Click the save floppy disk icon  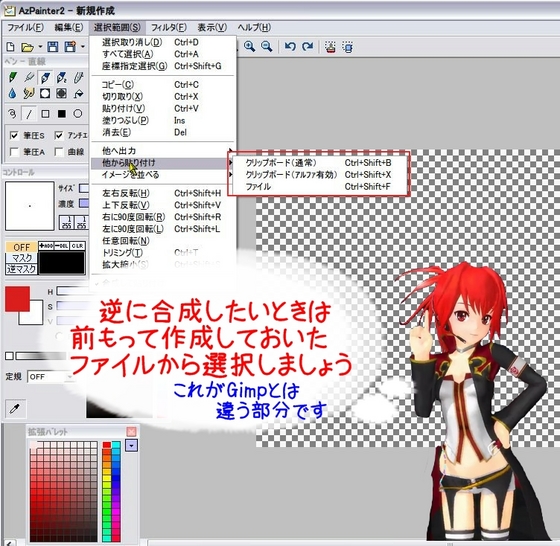point(53,47)
